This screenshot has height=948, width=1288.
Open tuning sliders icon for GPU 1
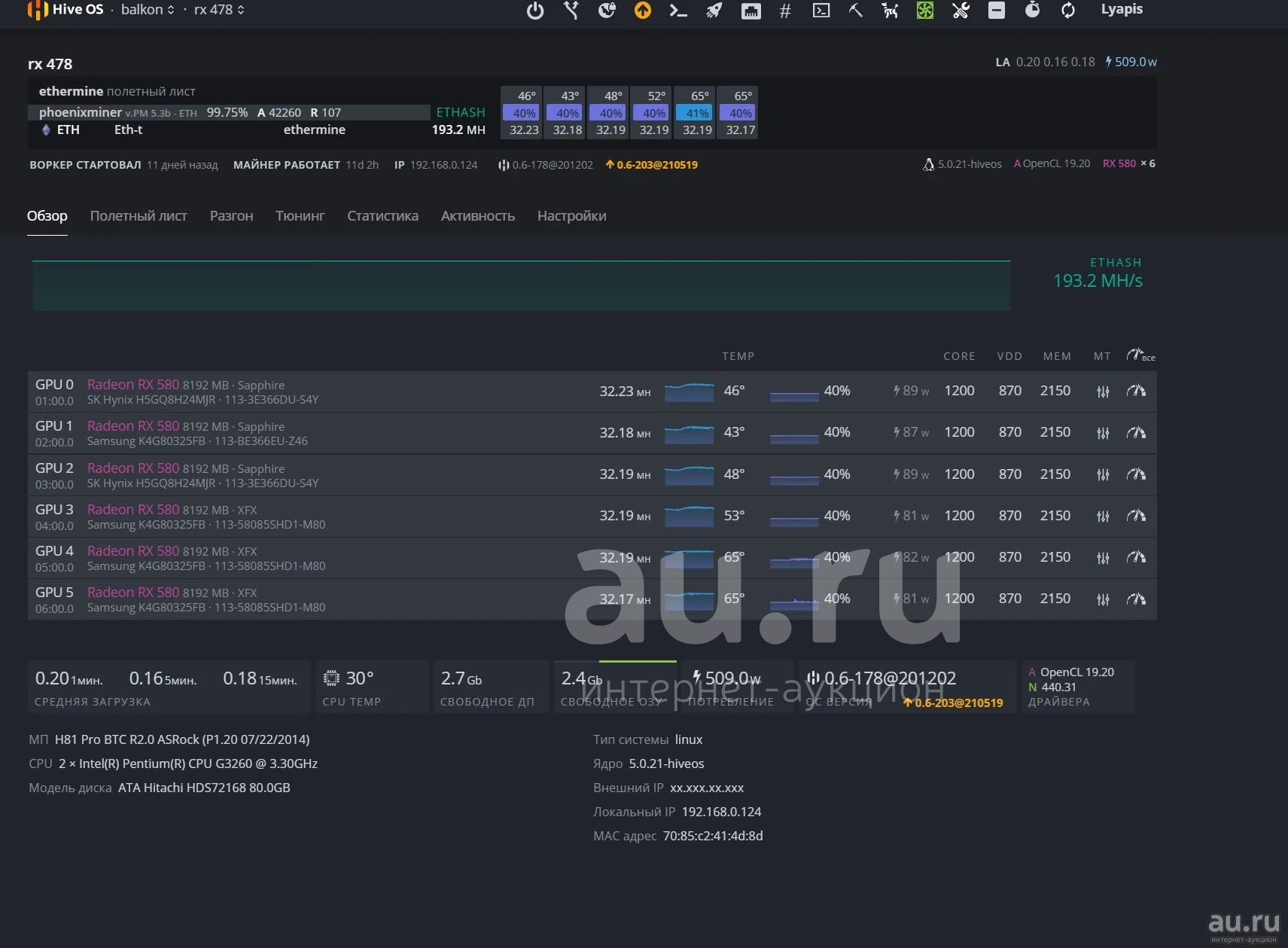click(x=1103, y=433)
